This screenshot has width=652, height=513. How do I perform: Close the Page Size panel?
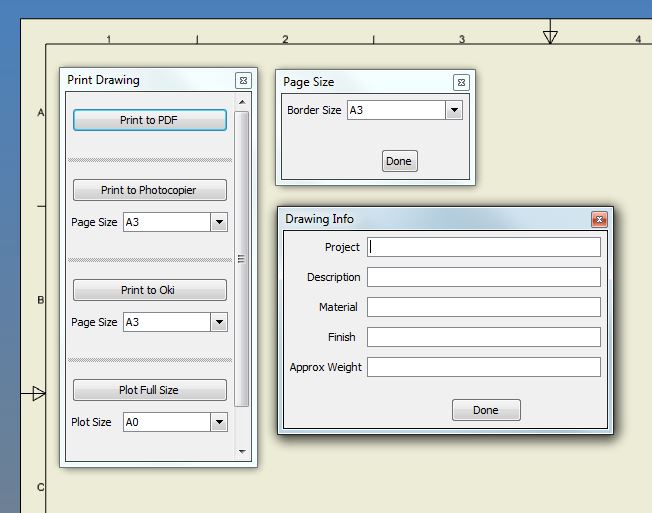462,82
